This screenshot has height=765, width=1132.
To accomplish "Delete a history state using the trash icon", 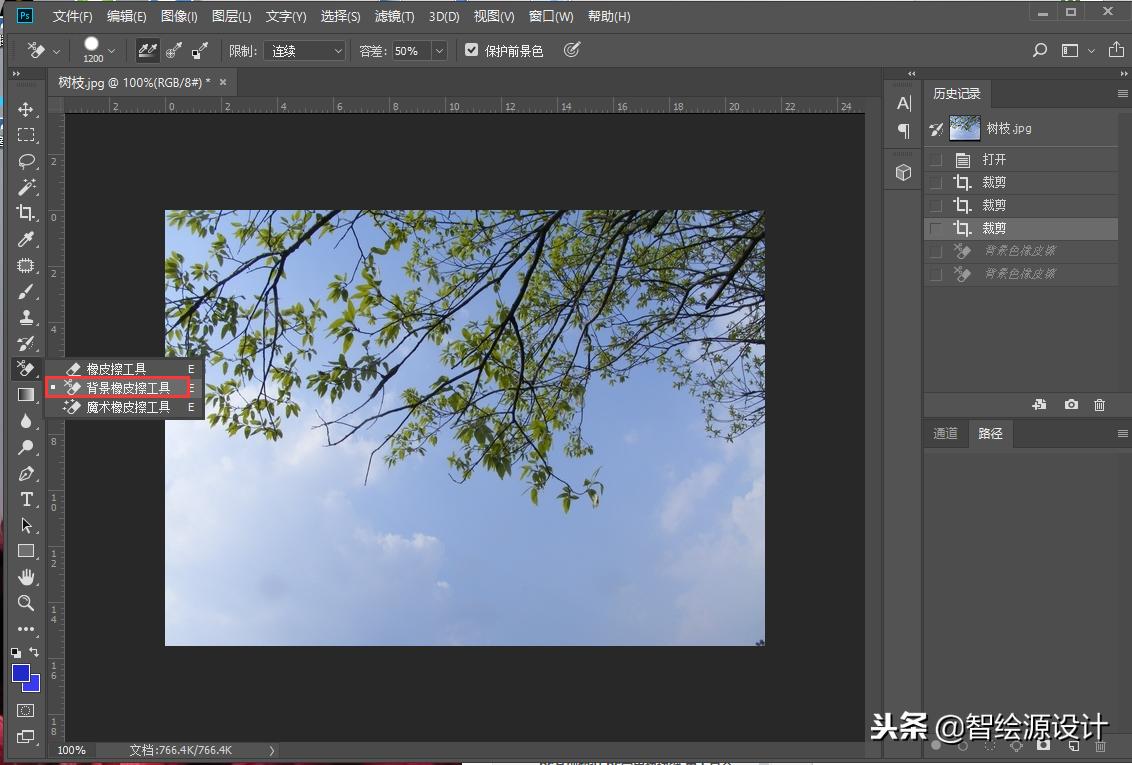I will [x=1099, y=404].
